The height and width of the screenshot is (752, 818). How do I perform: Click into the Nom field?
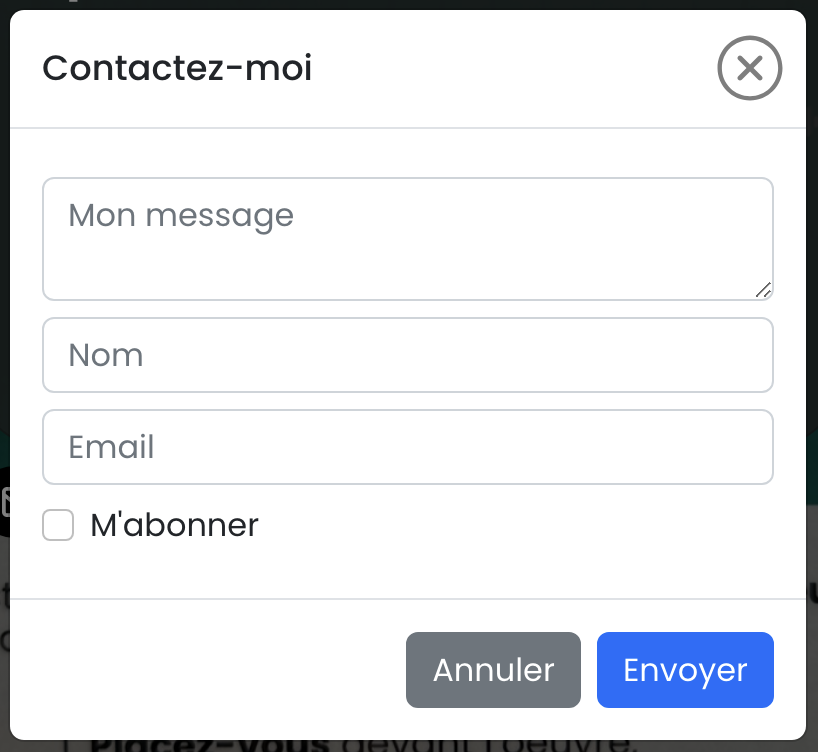[x=407, y=355]
